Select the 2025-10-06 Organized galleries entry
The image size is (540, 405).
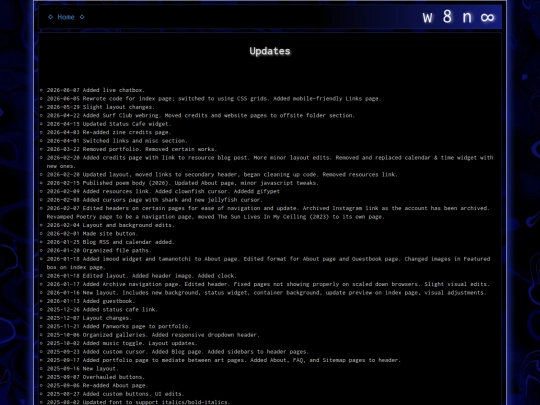[x=153, y=335]
